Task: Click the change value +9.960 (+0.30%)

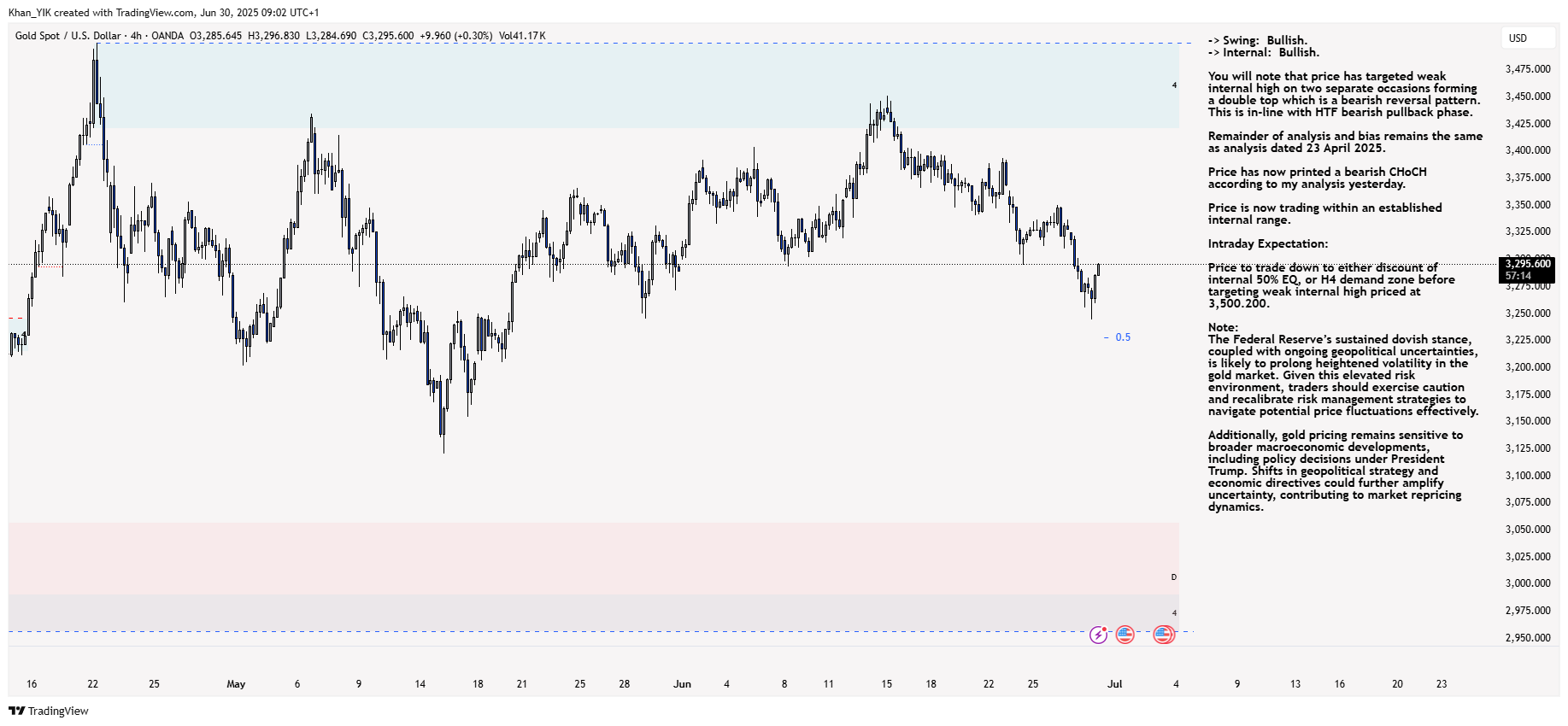Action: tap(457, 36)
